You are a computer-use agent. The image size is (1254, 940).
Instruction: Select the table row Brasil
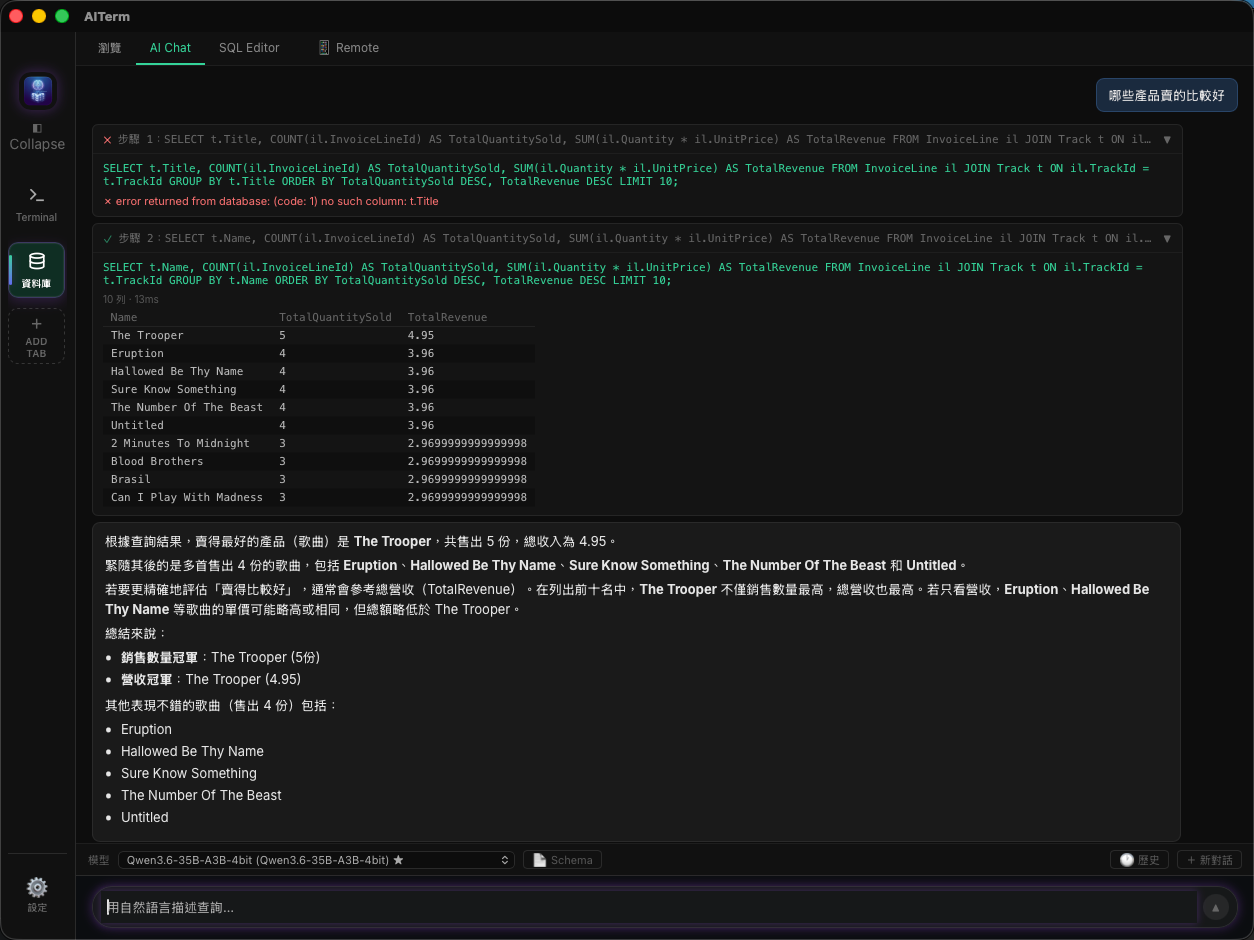320,480
